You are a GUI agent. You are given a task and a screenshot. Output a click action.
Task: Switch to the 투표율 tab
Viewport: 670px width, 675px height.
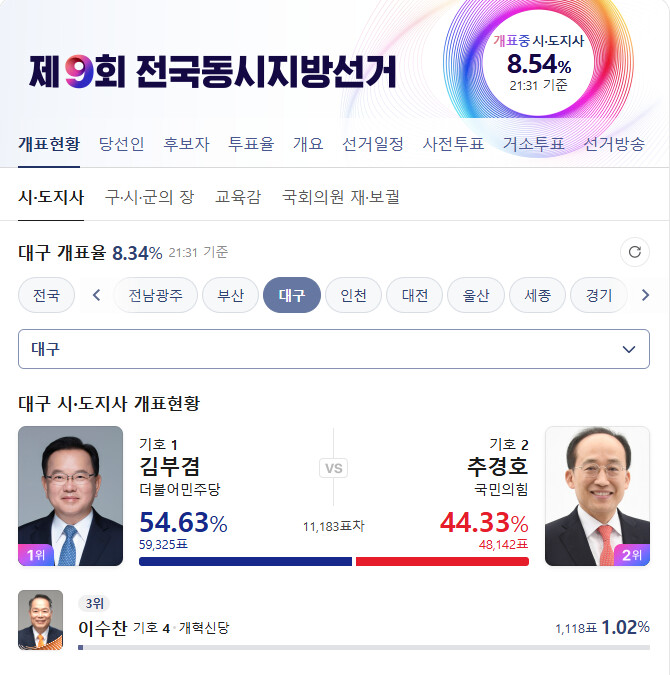pos(251,144)
